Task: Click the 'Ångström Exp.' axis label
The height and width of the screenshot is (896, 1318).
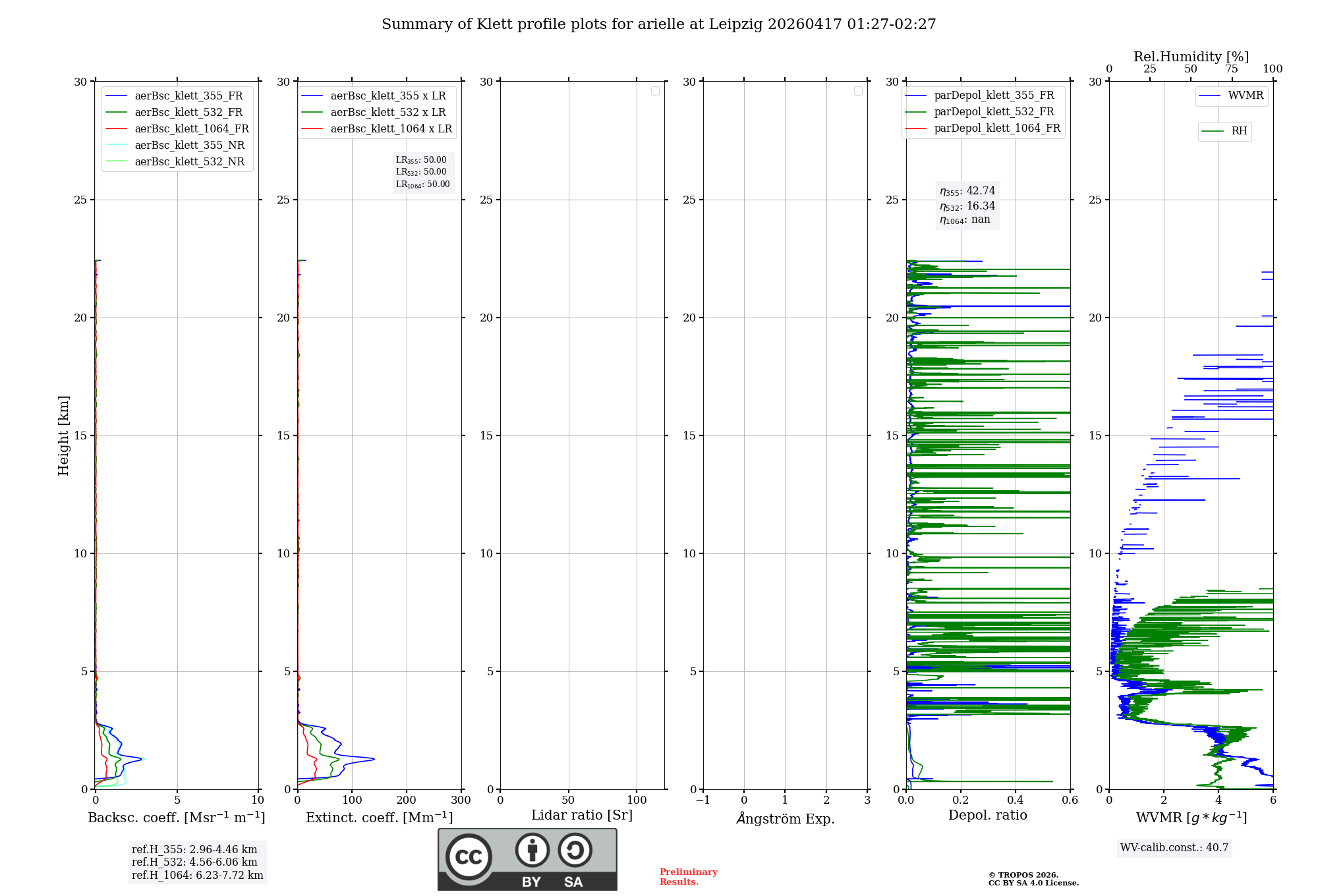Action: coord(786,818)
